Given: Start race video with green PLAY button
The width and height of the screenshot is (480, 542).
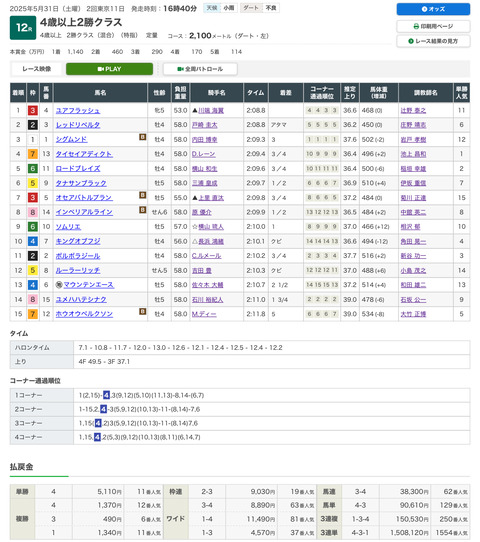Looking at the screenshot, I should click(109, 69).
